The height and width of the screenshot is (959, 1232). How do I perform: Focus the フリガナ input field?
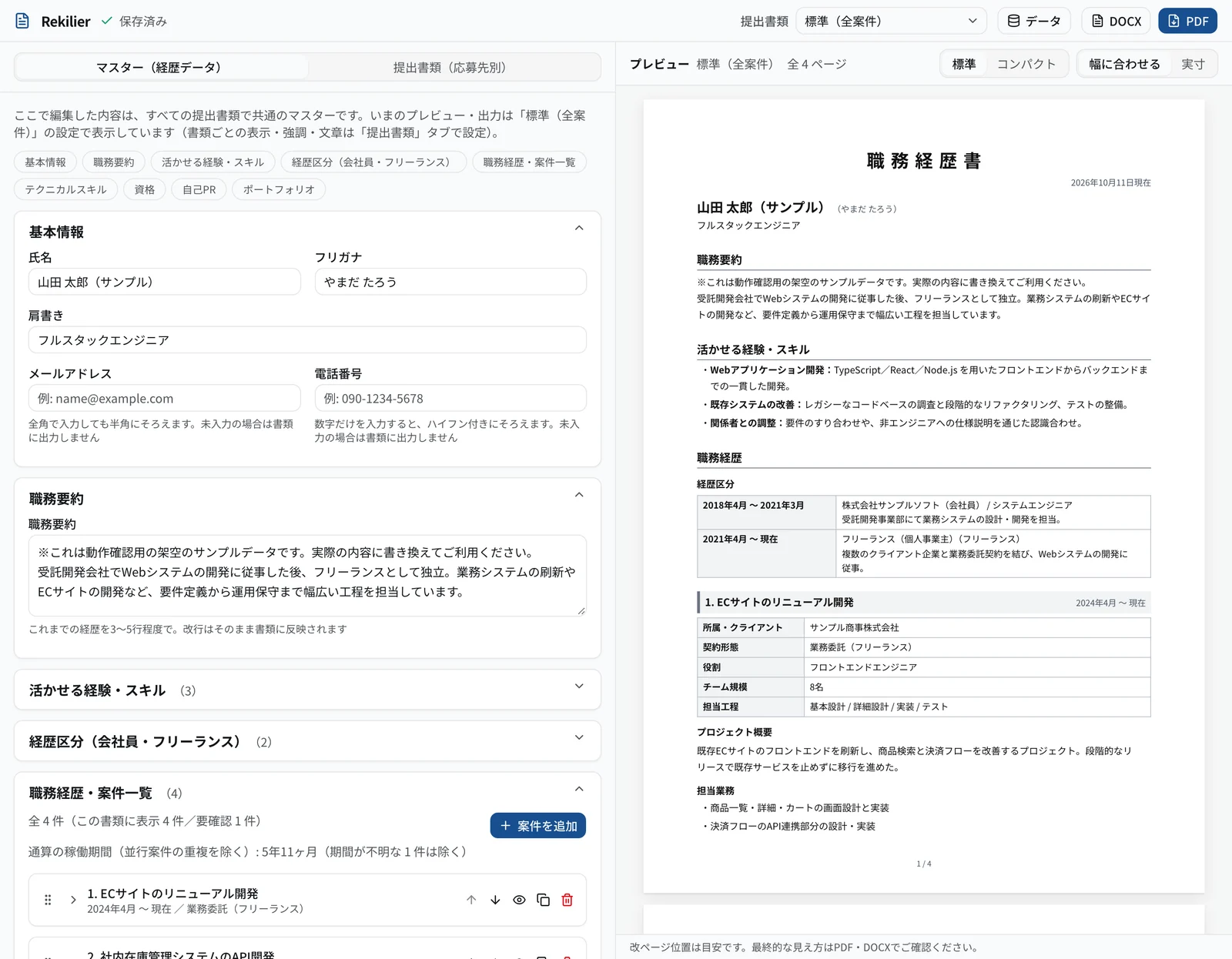(x=450, y=282)
